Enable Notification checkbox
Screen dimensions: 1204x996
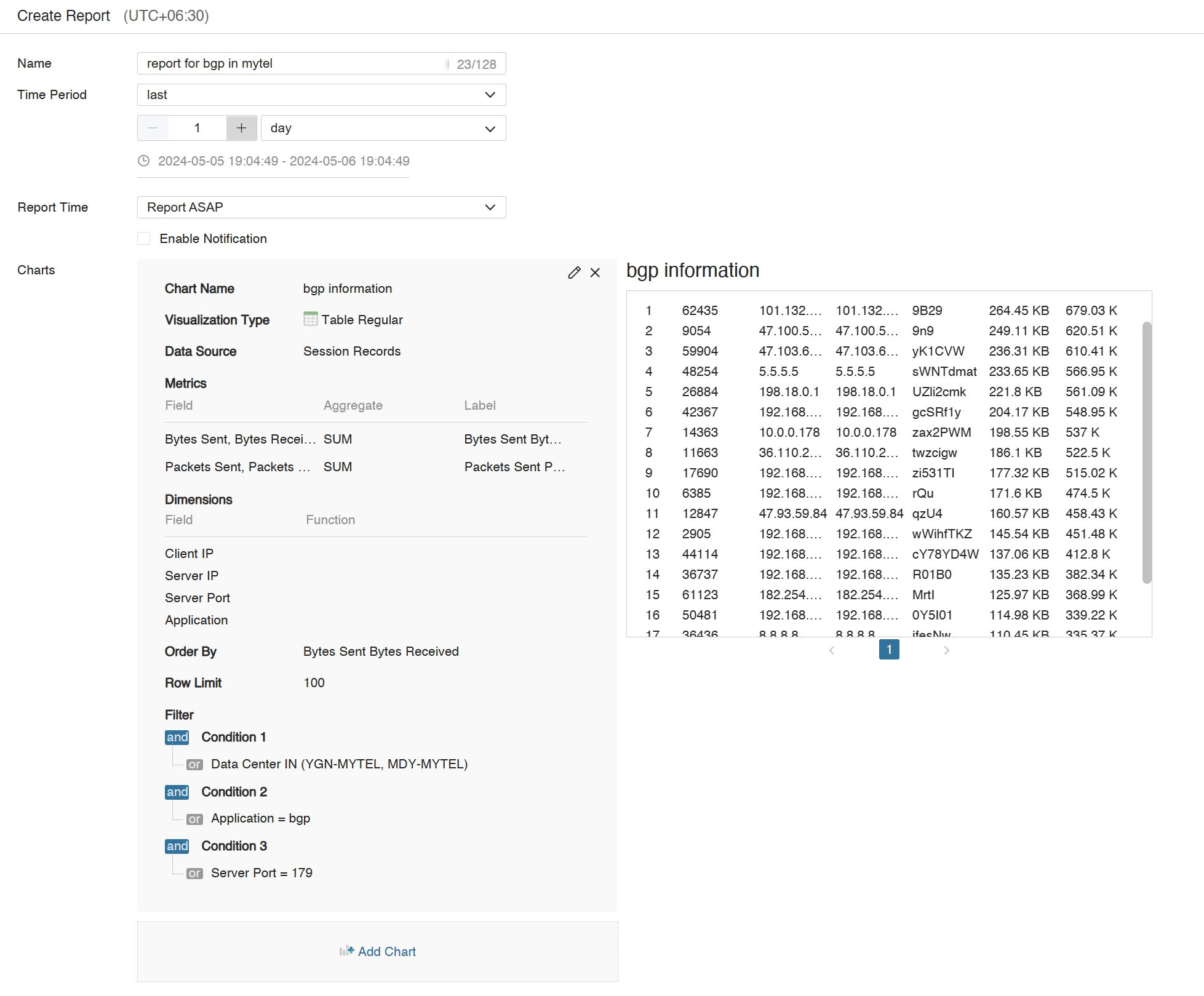[144, 239]
